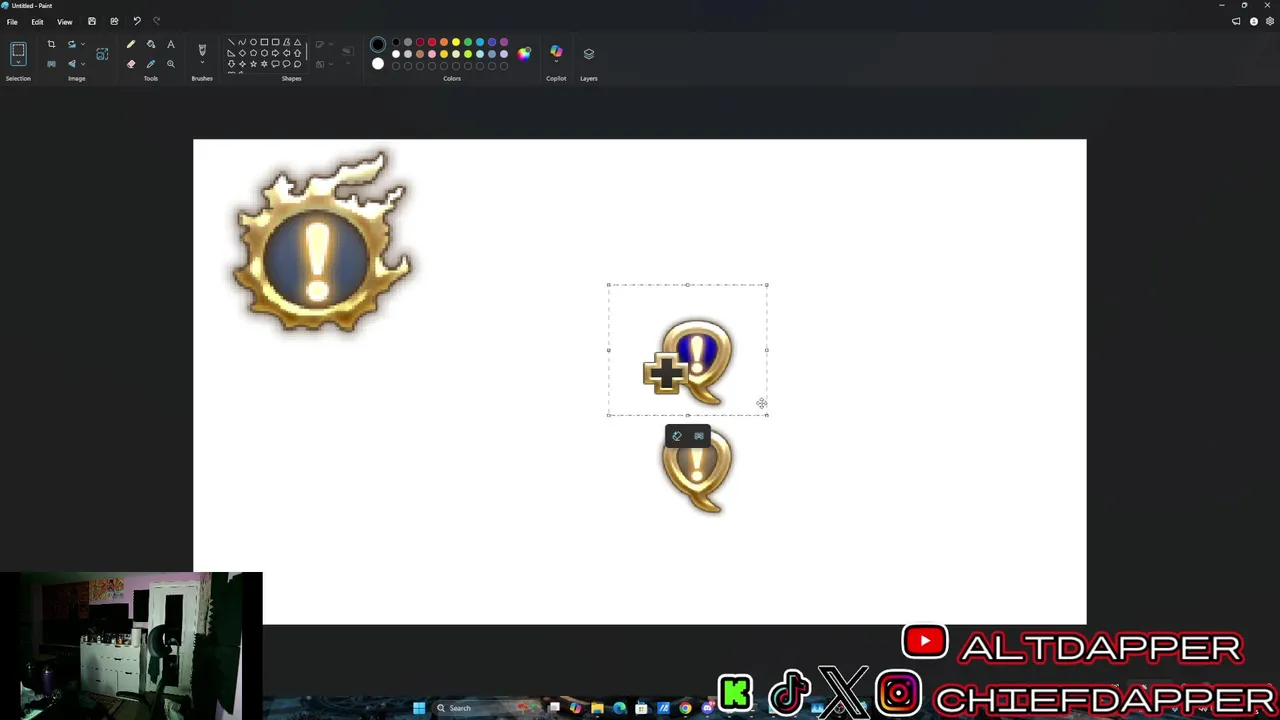Click the Share icon next to Save
The width and height of the screenshot is (1280, 720).
click(x=114, y=21)
